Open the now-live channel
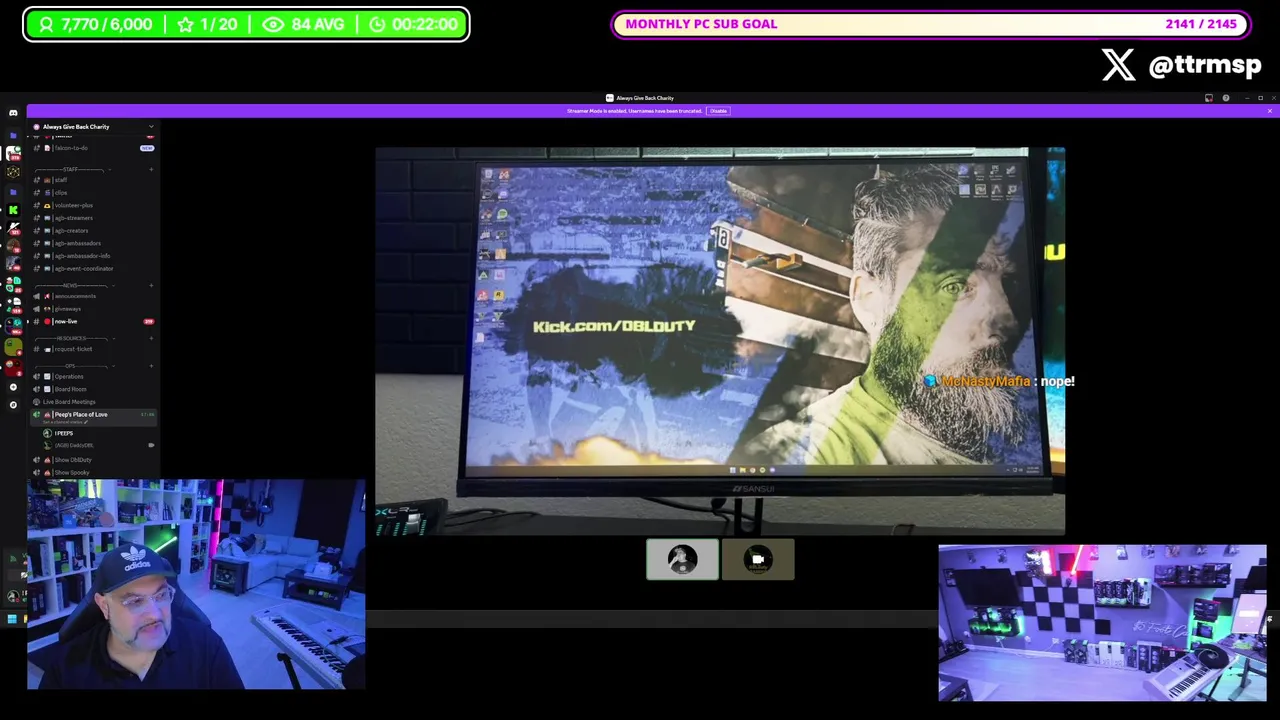Image resolution: width=1280 pixels, height=720 pixels. (x=93, y=322)
